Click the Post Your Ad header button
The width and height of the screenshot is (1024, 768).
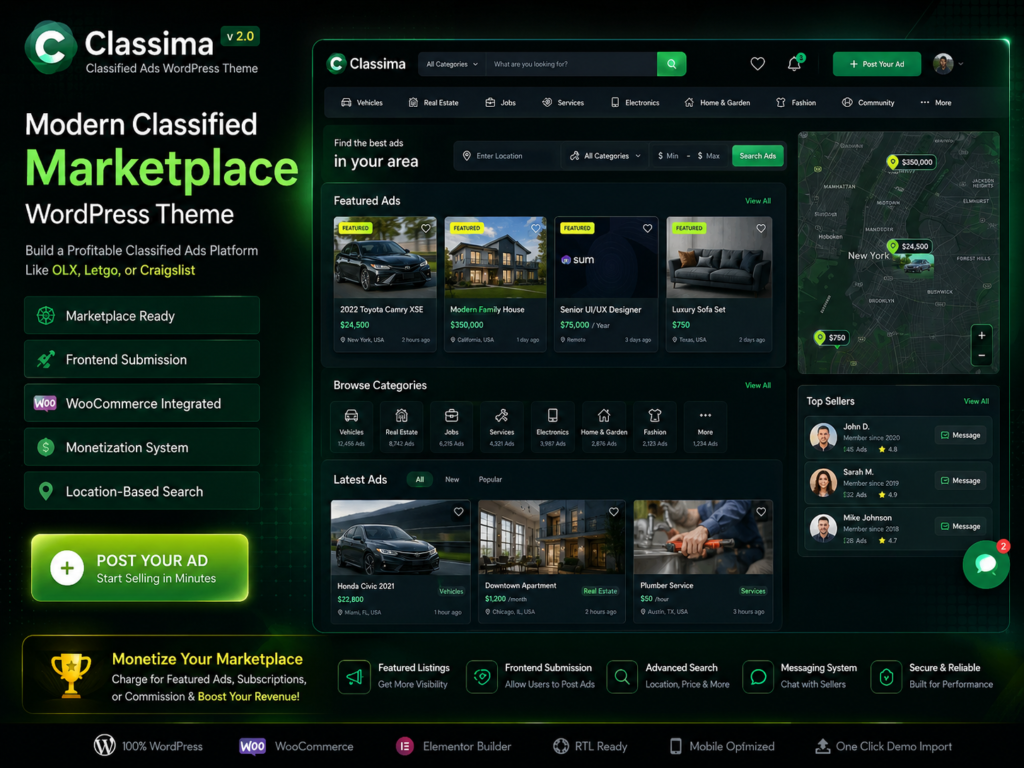point(877,64)
